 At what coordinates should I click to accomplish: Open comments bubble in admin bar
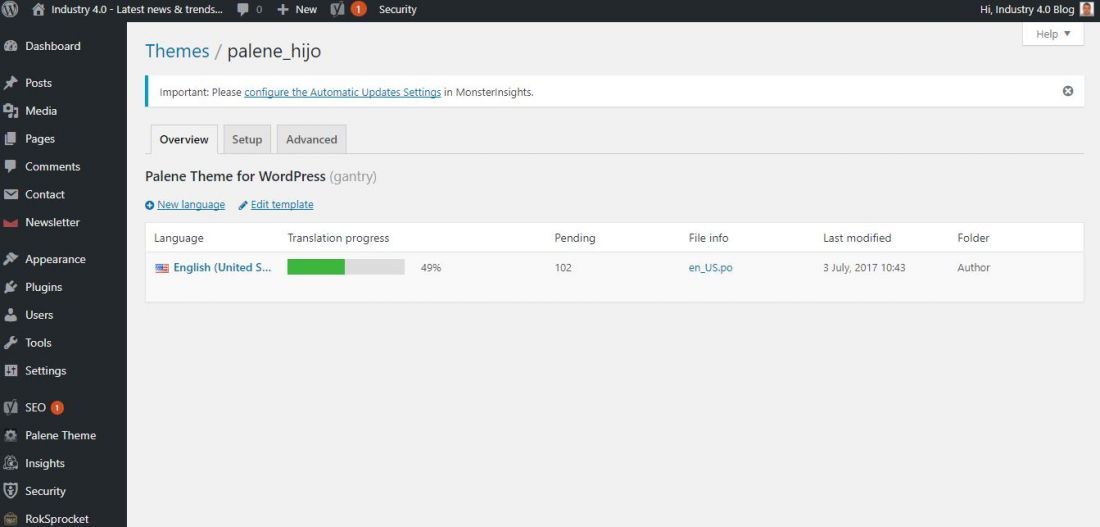[243, 10]
